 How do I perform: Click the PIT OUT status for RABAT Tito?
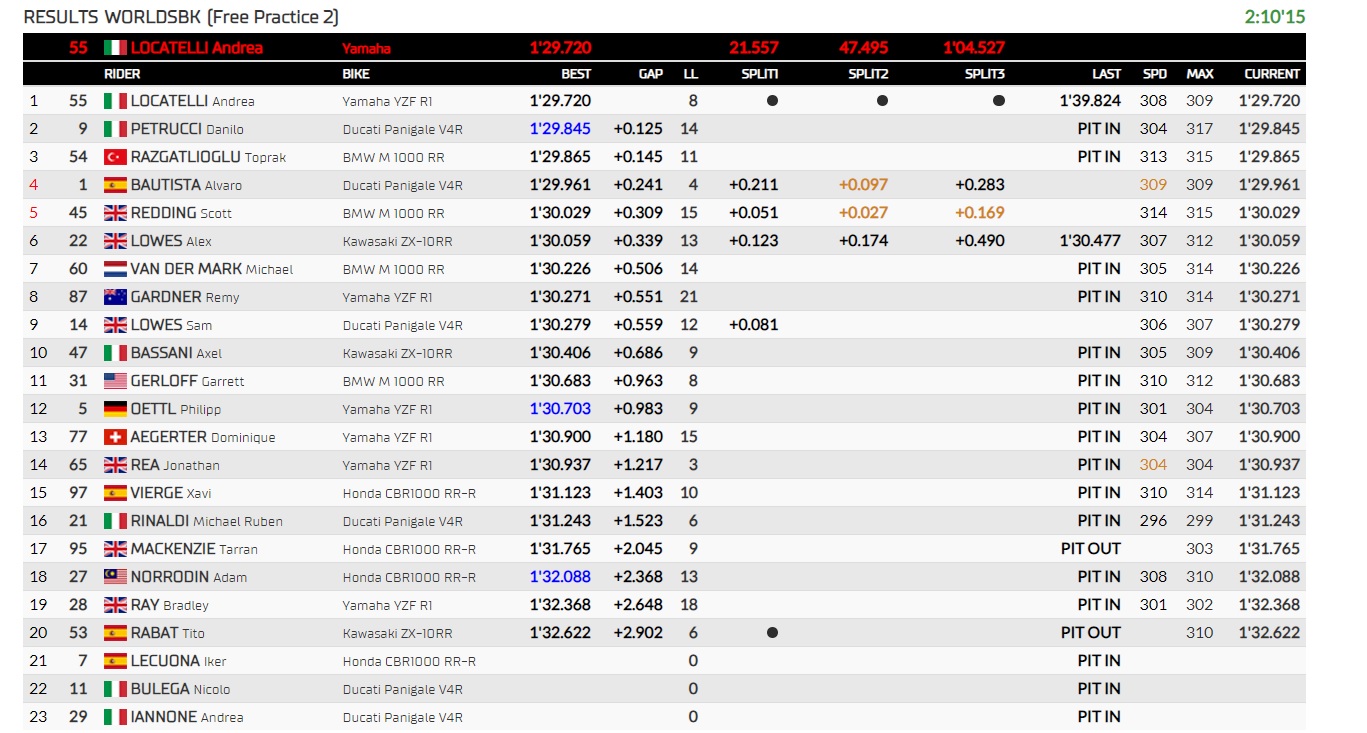coord(1091,633)
